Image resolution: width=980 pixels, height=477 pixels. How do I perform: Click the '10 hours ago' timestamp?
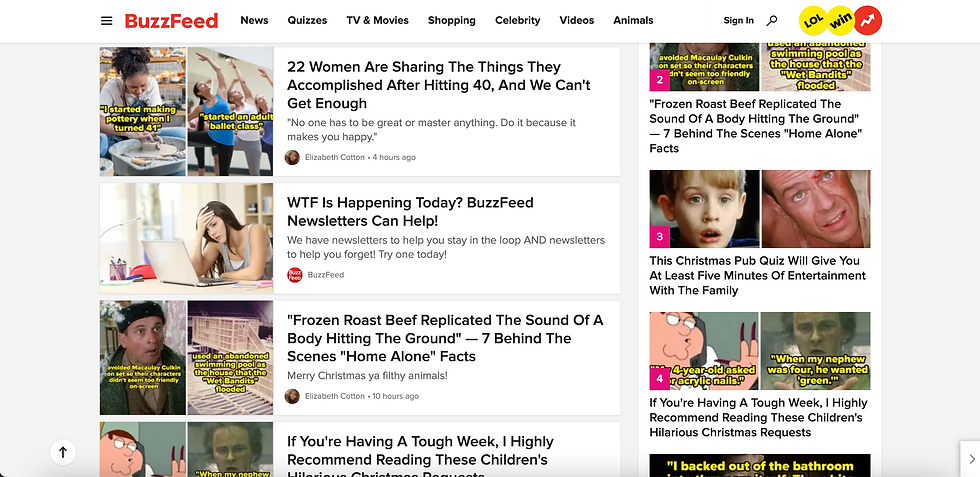(x=396, y=396)
